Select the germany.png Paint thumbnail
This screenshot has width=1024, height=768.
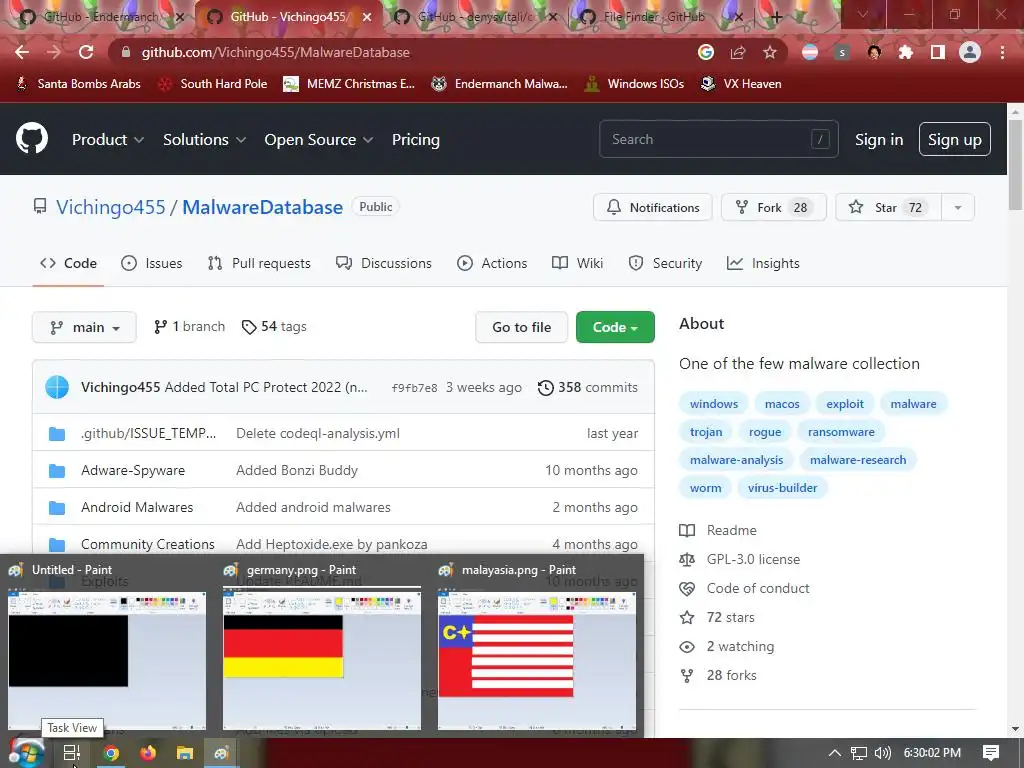pos(322,660)
